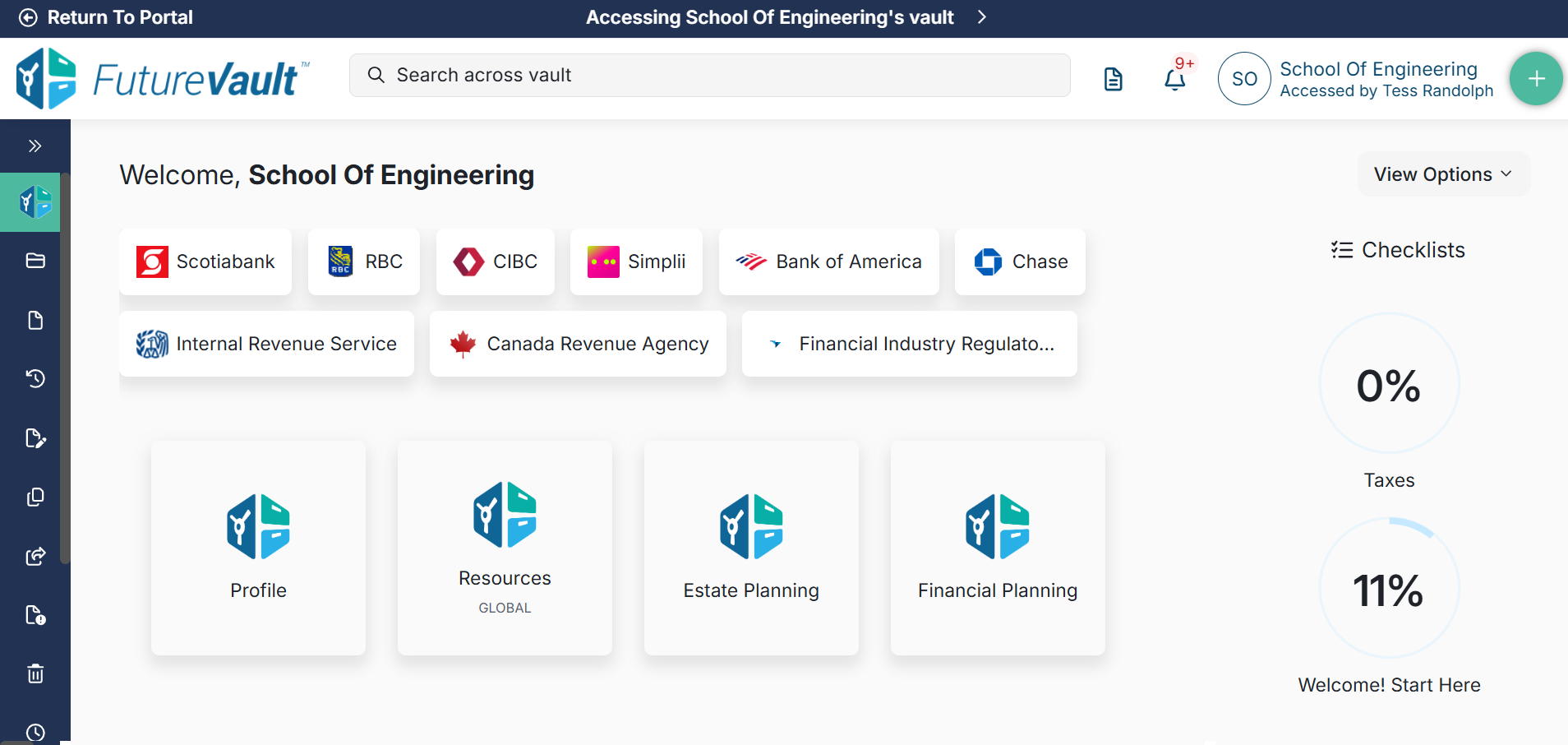The image size is (1568, 745).
Task: Open the 11% Welcome progress circle
Action: pyautogui.click(x=1389, y=588)
